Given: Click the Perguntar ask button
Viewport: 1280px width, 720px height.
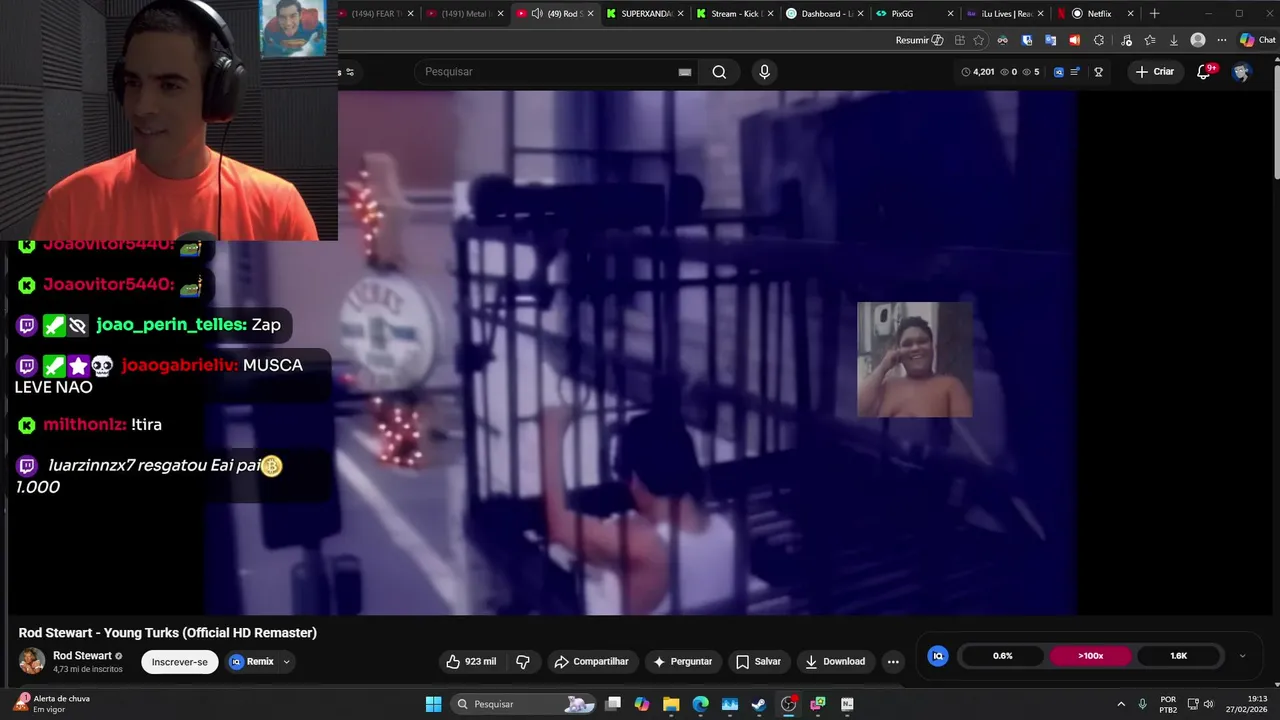Looking at the screenshot, I should tap(683, 661).
